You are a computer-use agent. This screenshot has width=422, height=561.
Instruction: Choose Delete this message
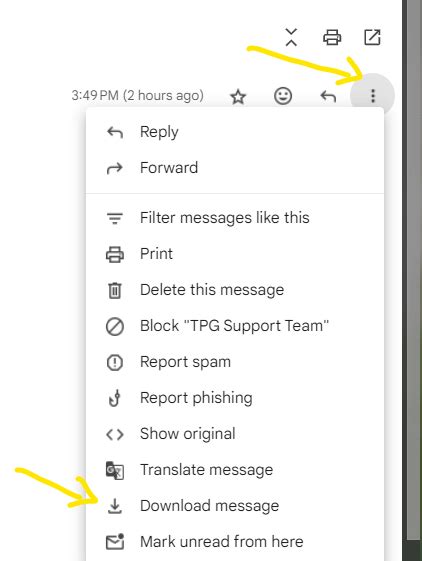(235, 290)
